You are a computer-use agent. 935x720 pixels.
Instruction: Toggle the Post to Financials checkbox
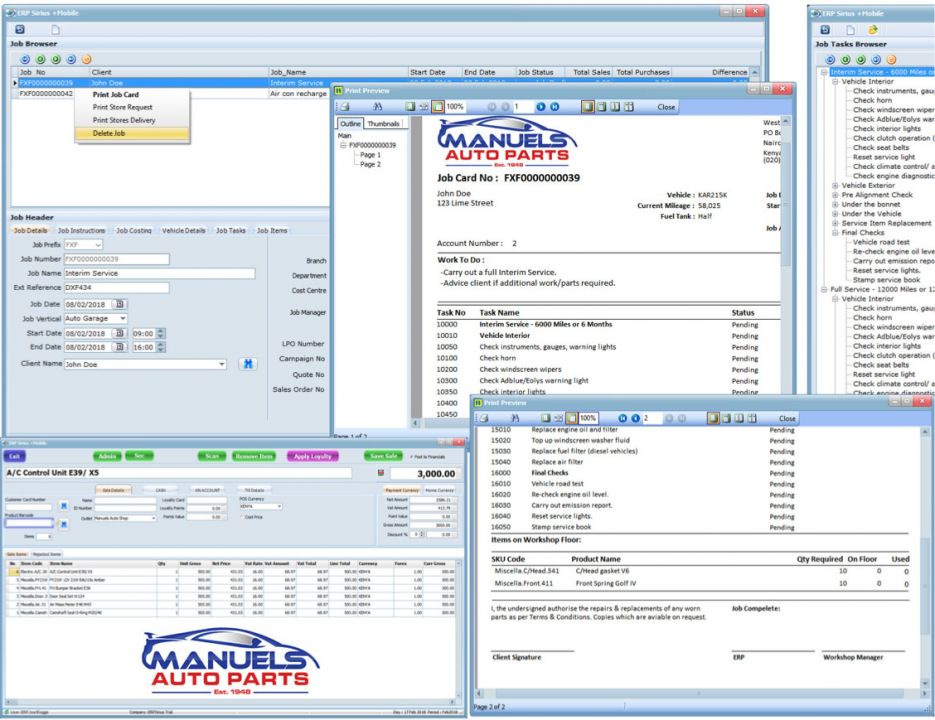pos(411,456)
